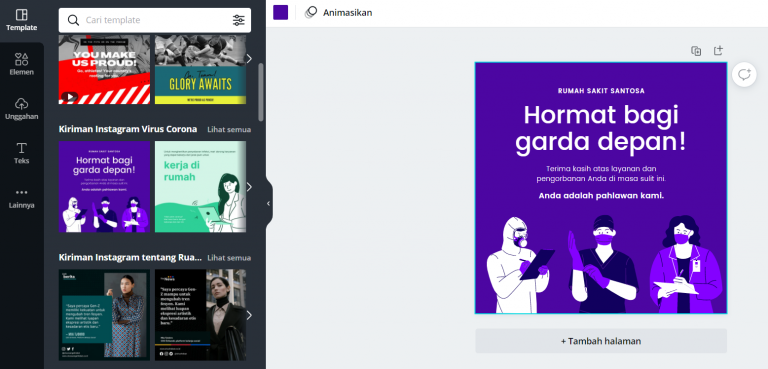Collapse the side panel with arrow handle
768x369 pixels.
tap(268, 203)
